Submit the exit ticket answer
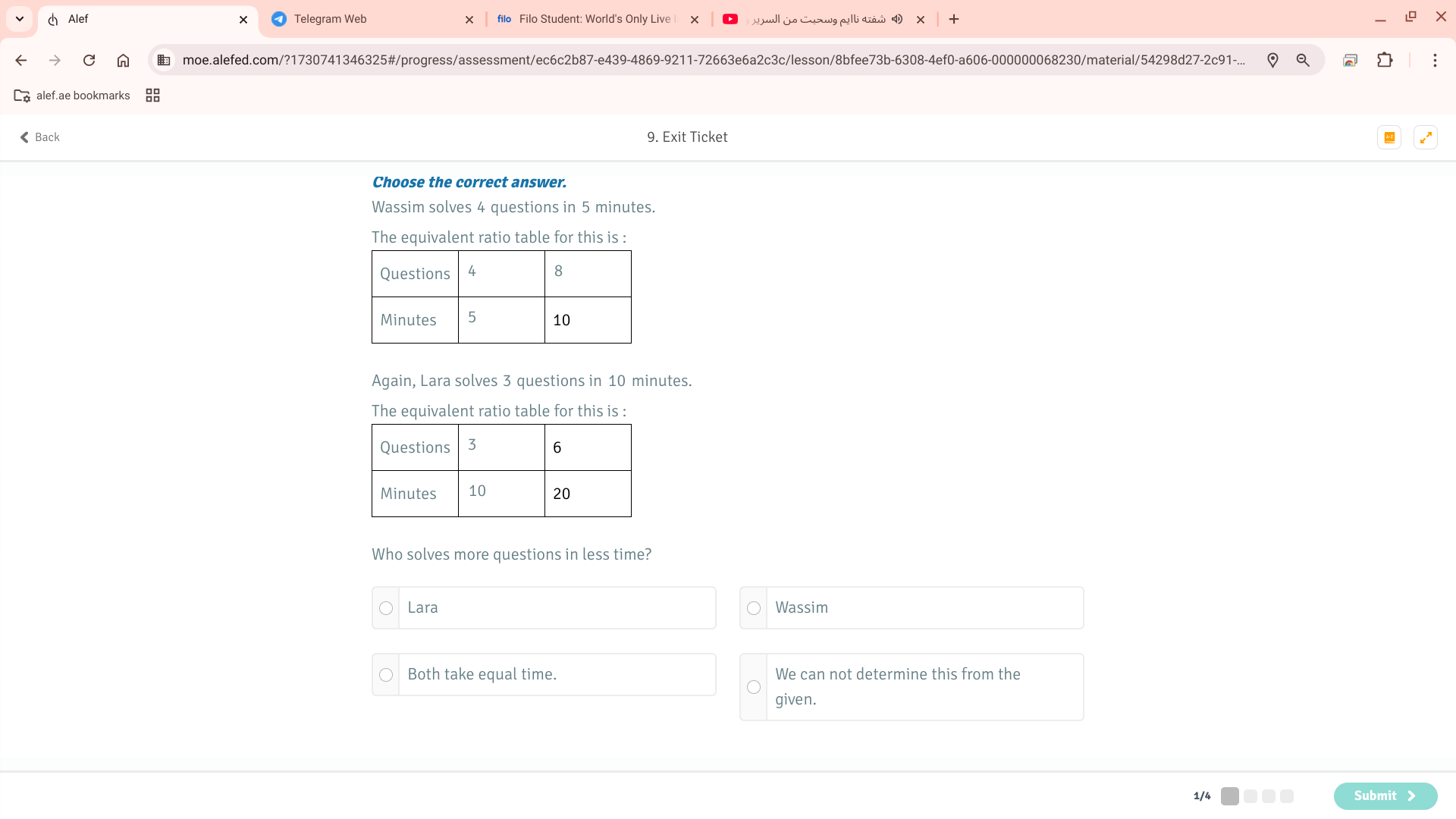1456x819 pixels. tap(1385, 795)
